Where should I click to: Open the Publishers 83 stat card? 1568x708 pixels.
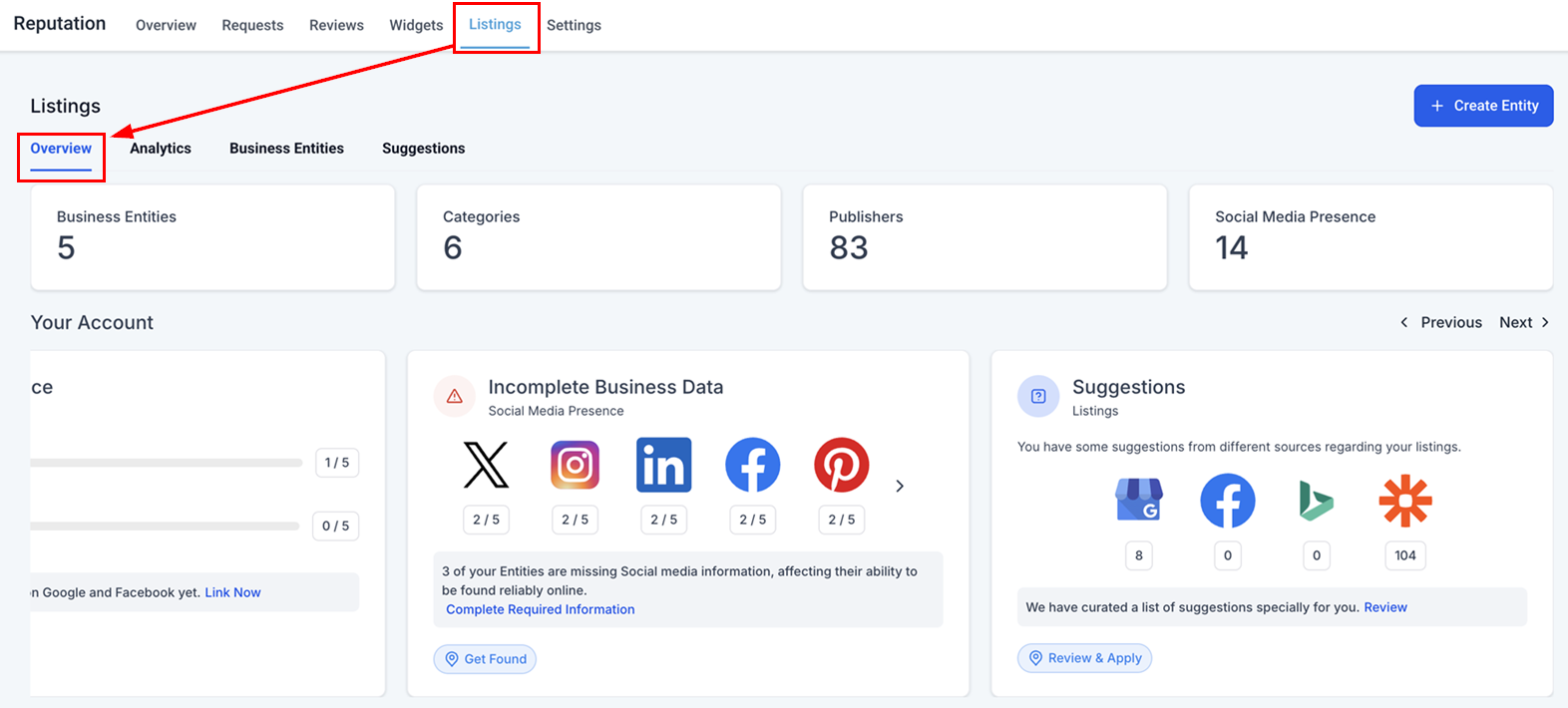(x=984, y=237)
